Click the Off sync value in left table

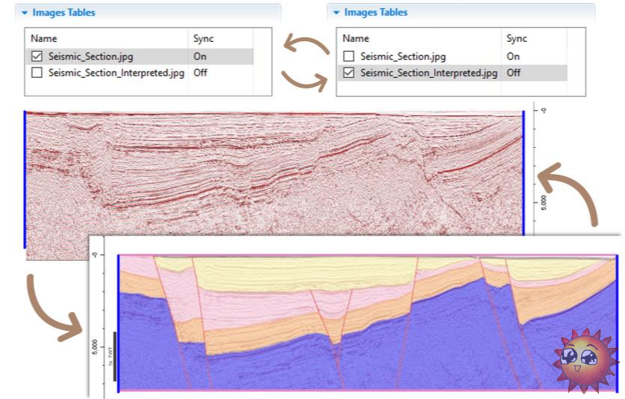(200, 73)
